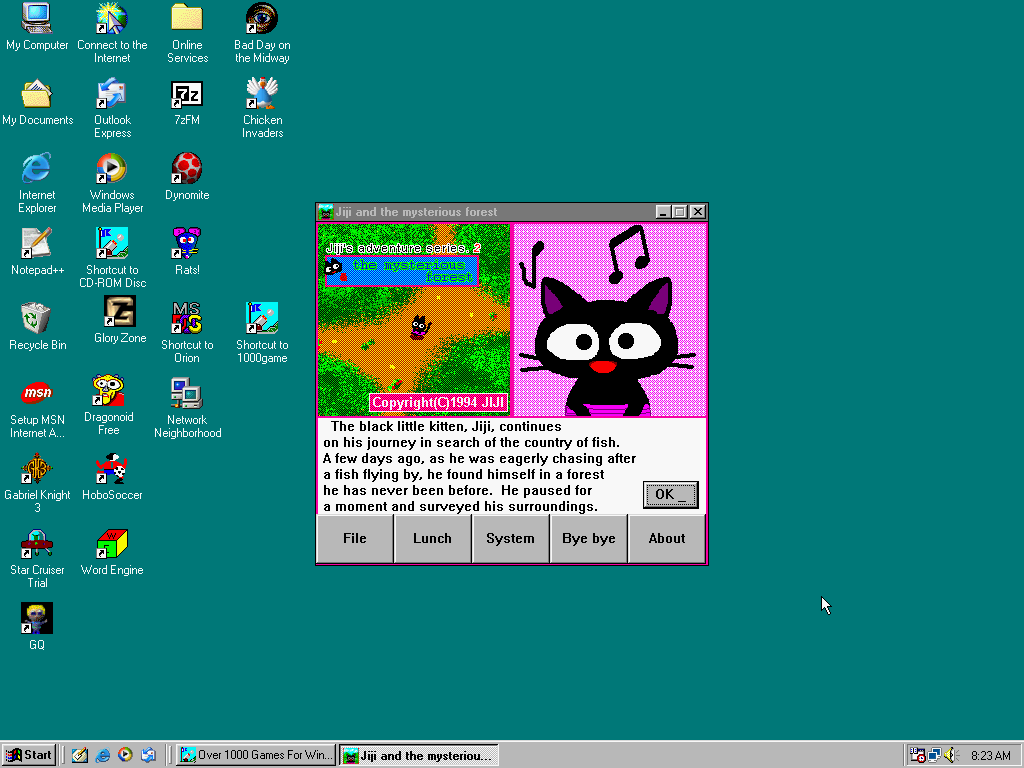Open the File menu in Jiji game
This screenshot has height=768, width=1024.
[355, 538]
